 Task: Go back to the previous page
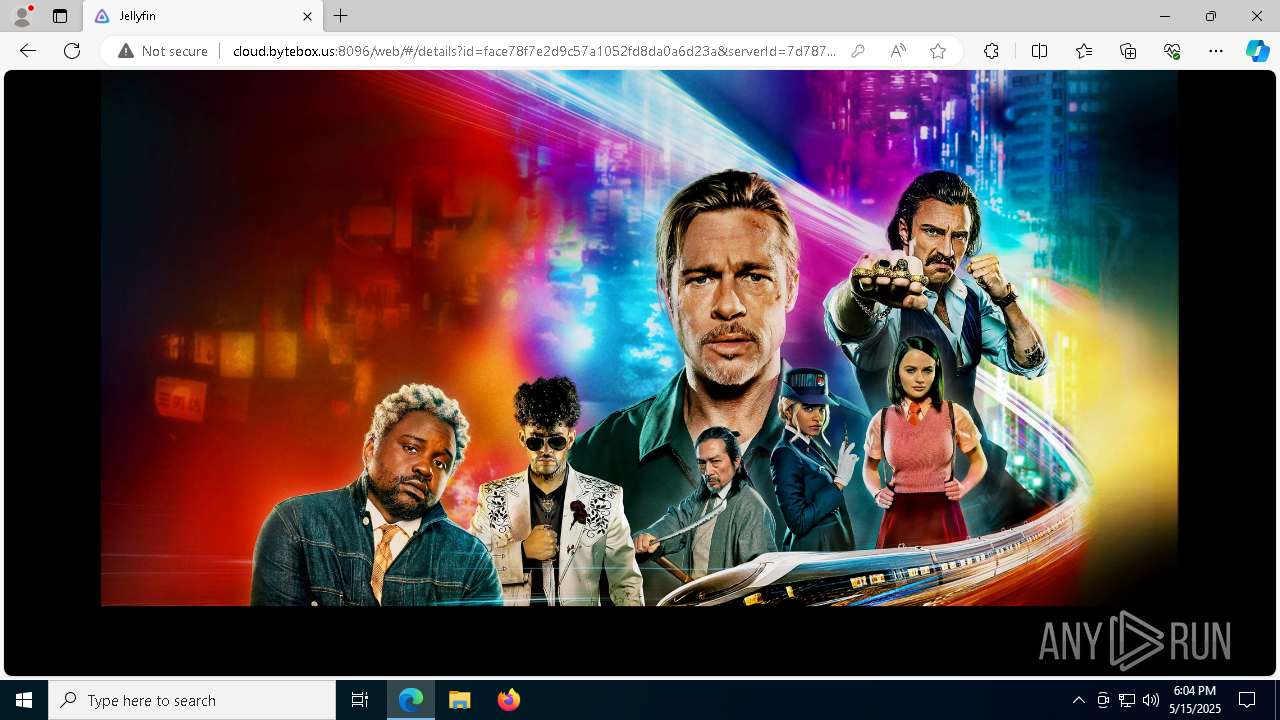click(x=28, y=51)
